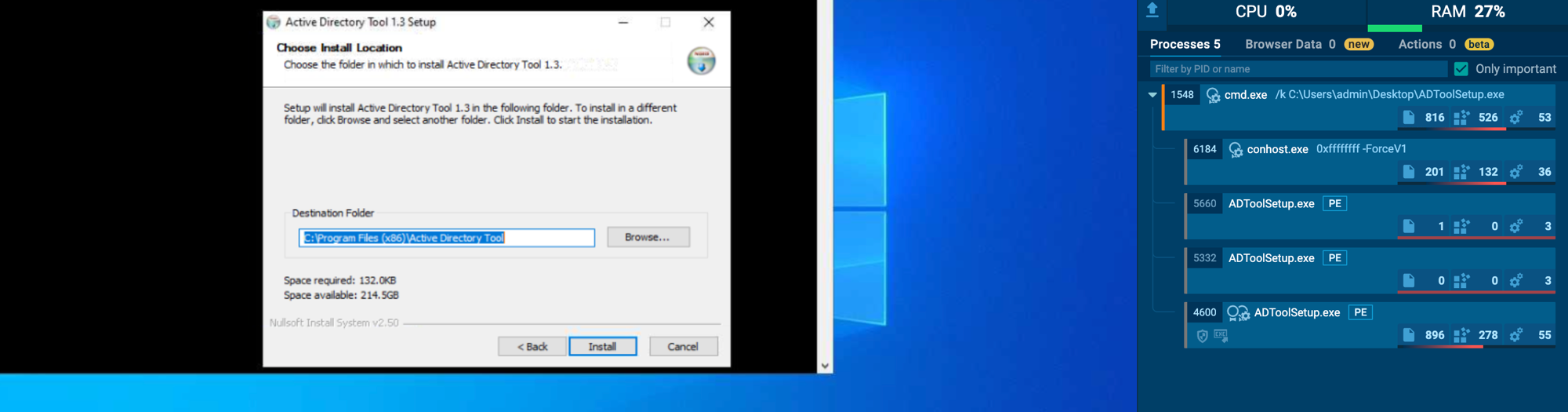Click the process icon of PID 4600
This screenshot has width=1568, height=412.
(1238, 313)
